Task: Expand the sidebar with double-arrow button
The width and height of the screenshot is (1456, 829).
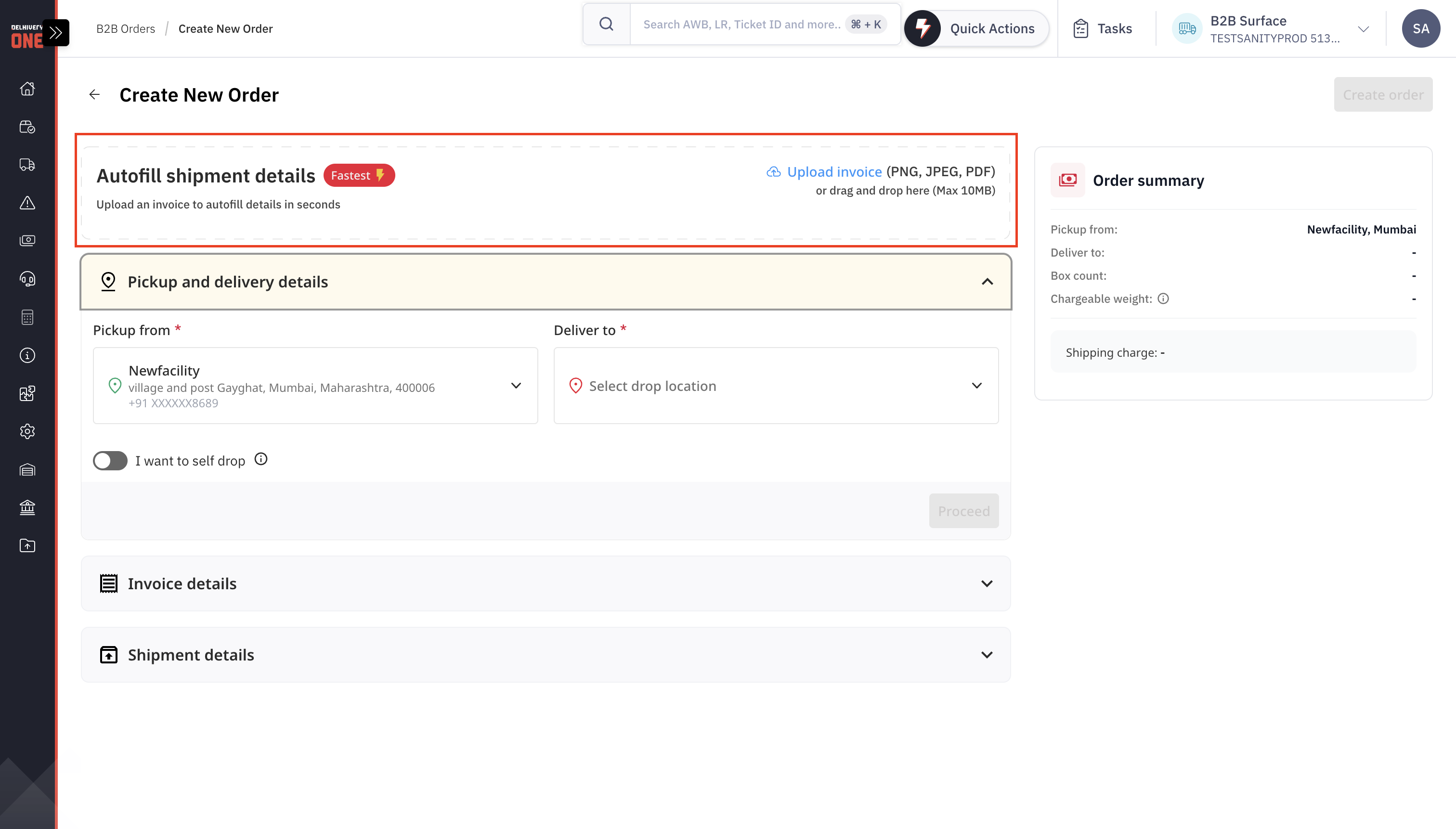Action: pyautogui.click(x=56, y=32)
